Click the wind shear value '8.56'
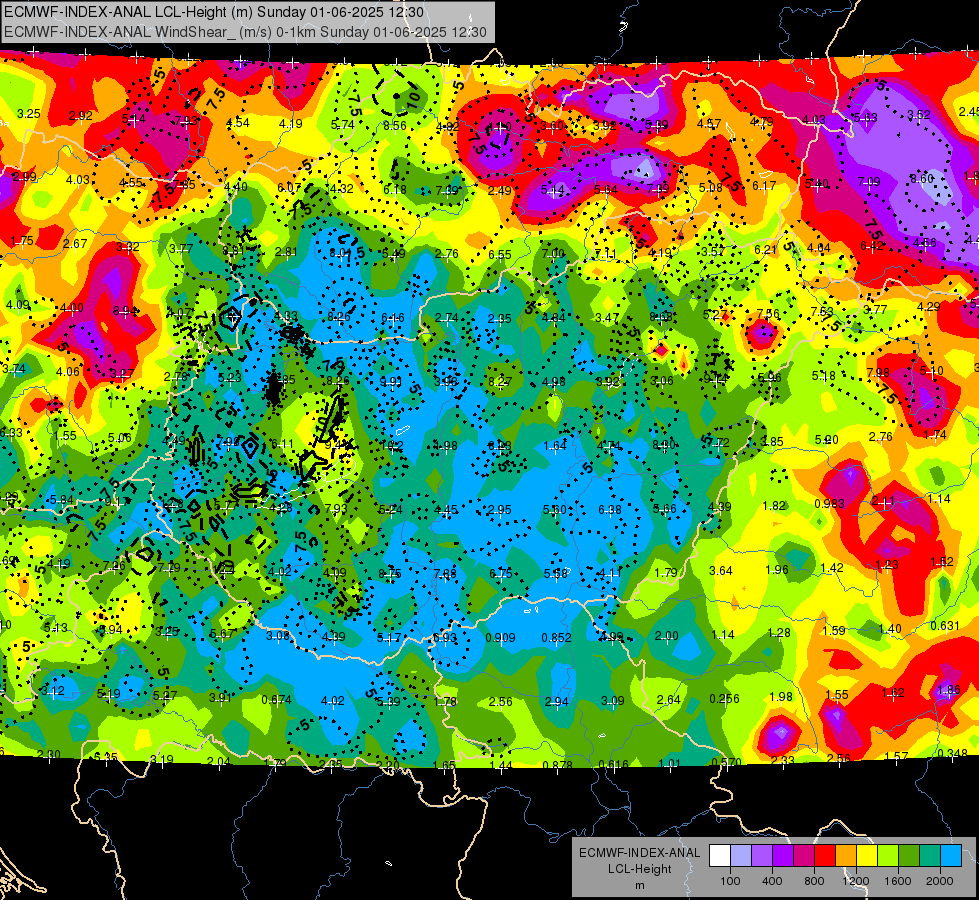979x900 pixels. coord(395,126)
